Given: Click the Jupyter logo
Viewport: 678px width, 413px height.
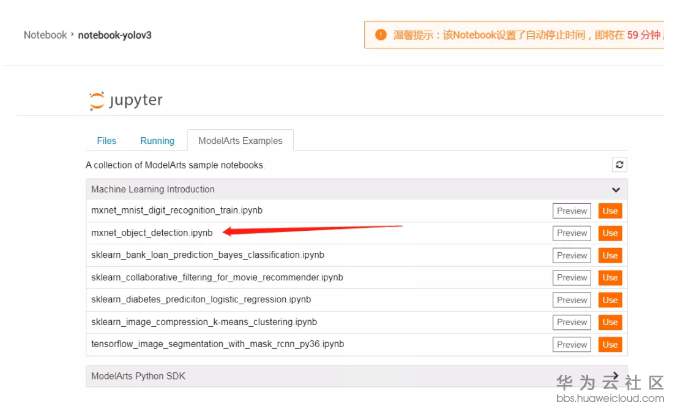Looking at the screenshot, I should click(x=125, y=100).
